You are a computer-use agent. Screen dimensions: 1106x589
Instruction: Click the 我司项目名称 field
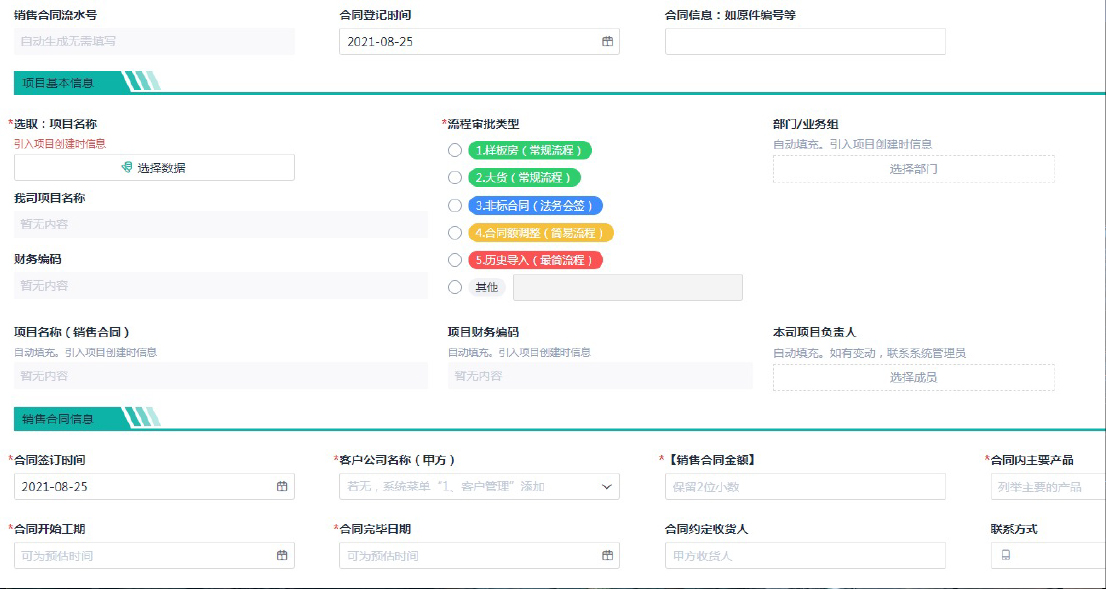221,224
